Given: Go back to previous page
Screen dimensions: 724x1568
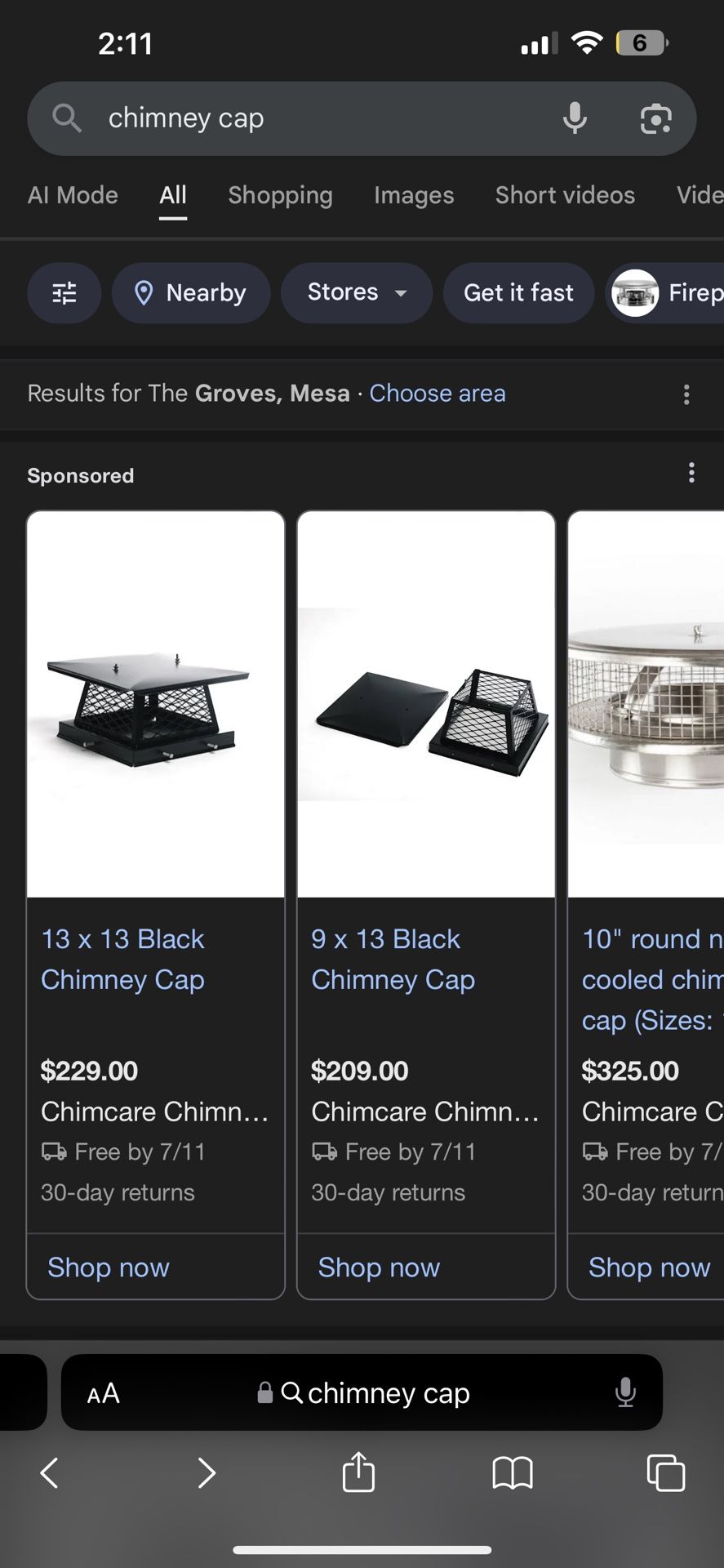Looking at the screenshot, I should point(50,1473).
